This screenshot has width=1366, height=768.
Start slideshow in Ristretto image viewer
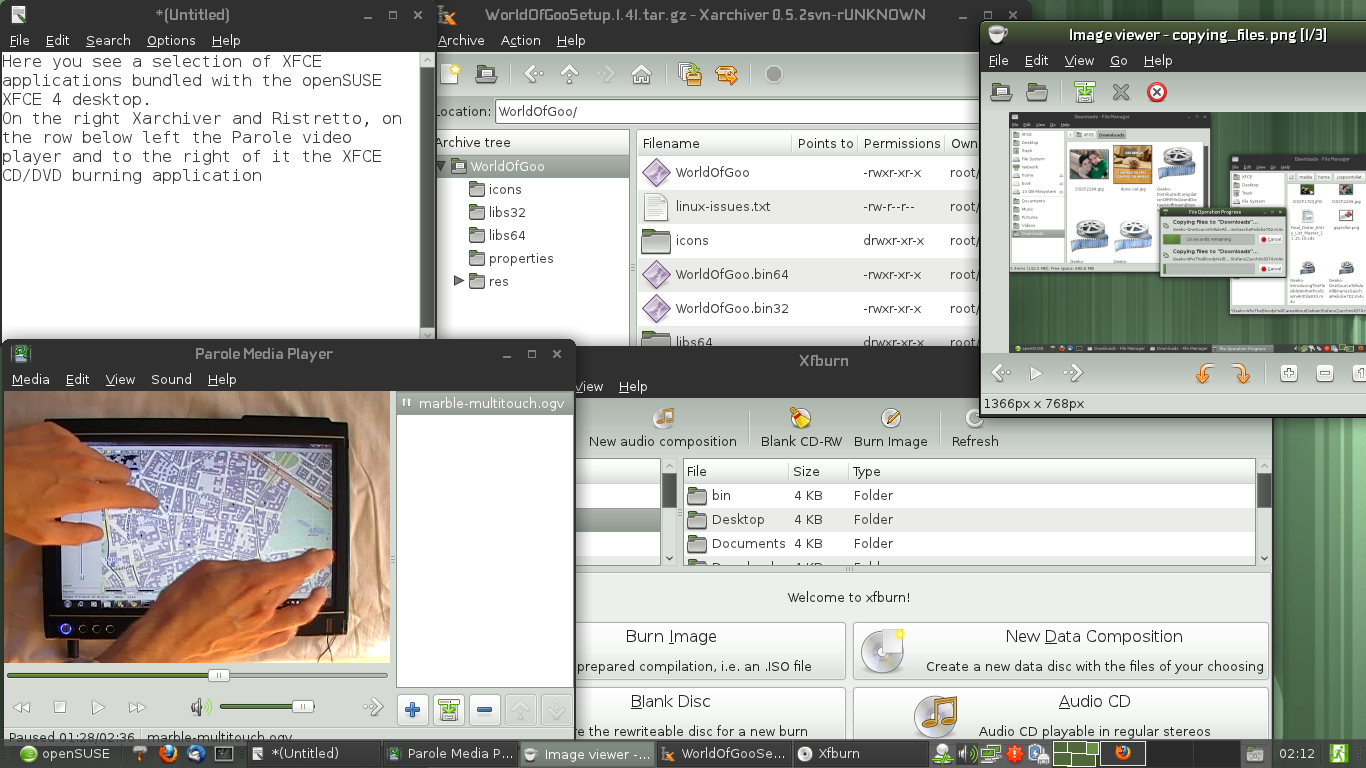coord(1035,373)
